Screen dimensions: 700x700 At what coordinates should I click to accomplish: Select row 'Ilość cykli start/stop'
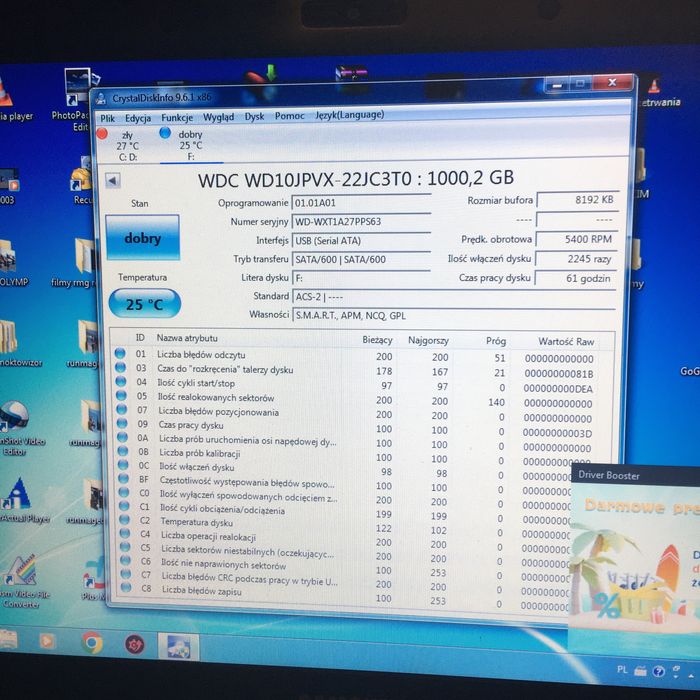355,385
